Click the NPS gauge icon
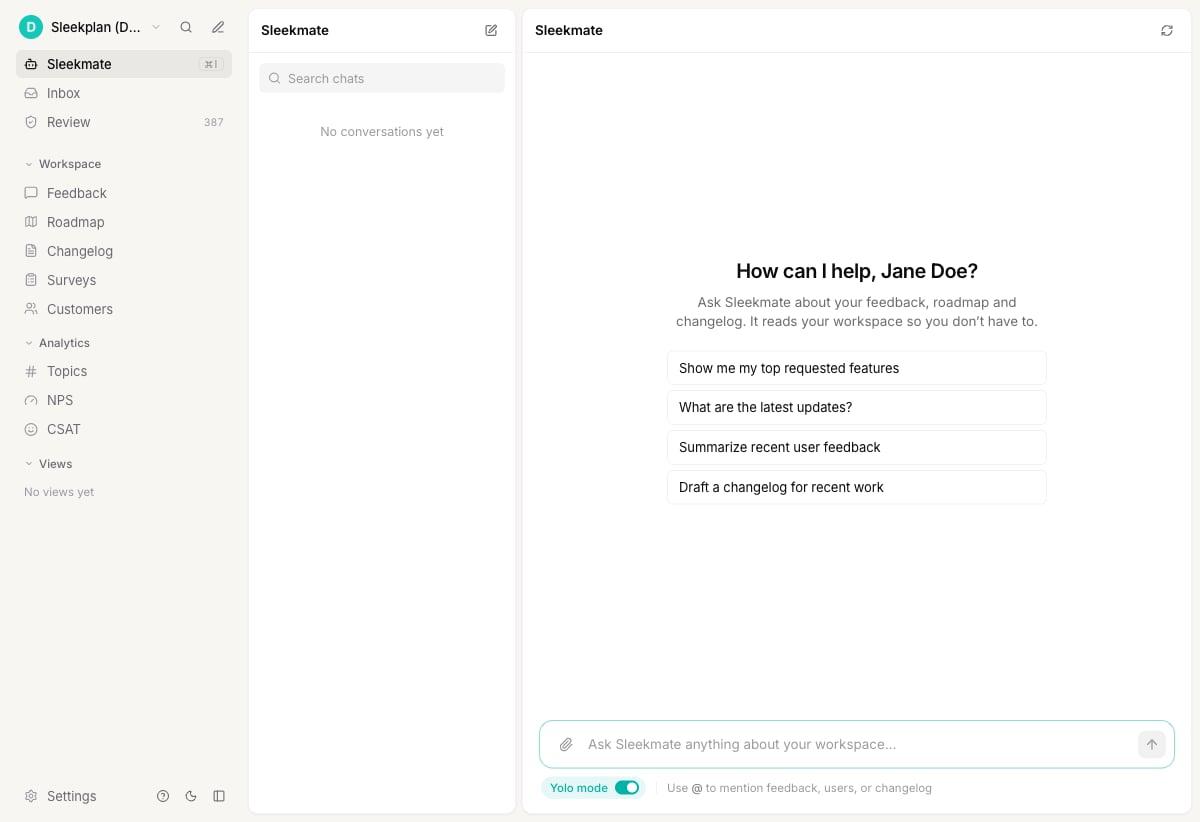The image size is (1200, 822). click(31, 400)
